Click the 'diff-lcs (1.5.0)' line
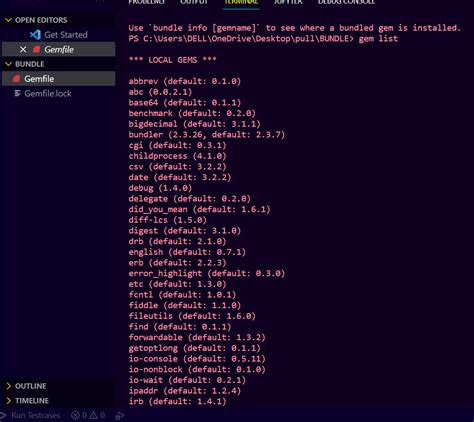This screenshot has width=474, height=422. pos(168,220)
